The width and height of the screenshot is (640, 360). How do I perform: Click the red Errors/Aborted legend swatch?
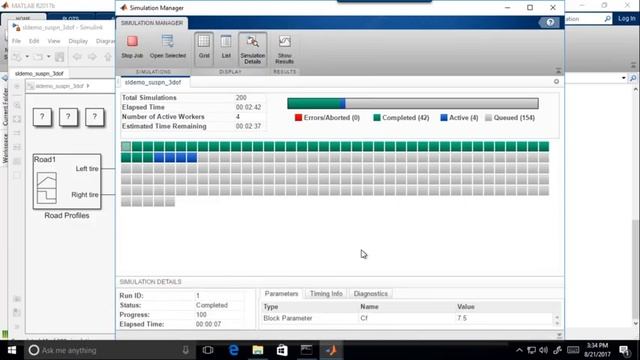298,118
